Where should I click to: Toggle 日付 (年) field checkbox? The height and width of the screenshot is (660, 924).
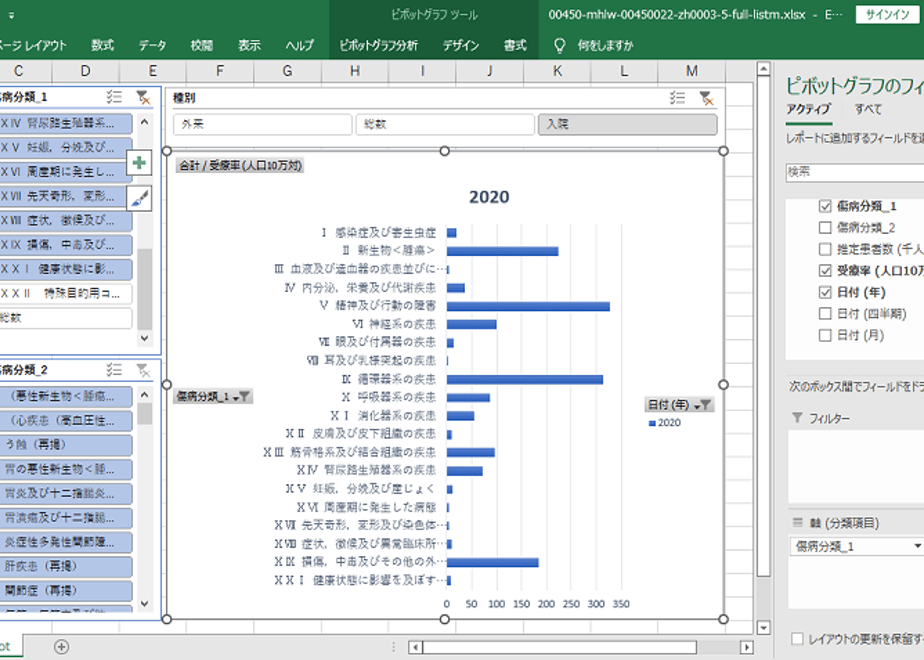(825, 292)
